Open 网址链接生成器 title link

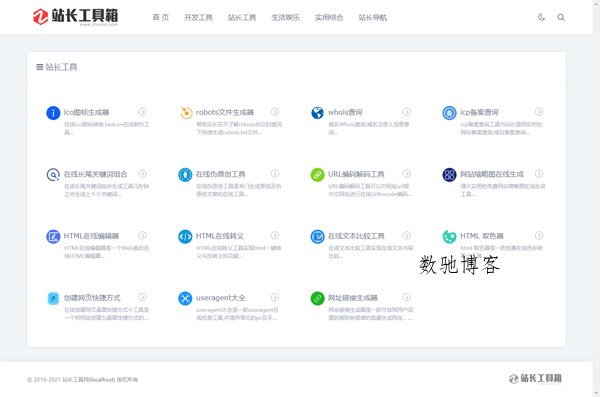point(353,297)
